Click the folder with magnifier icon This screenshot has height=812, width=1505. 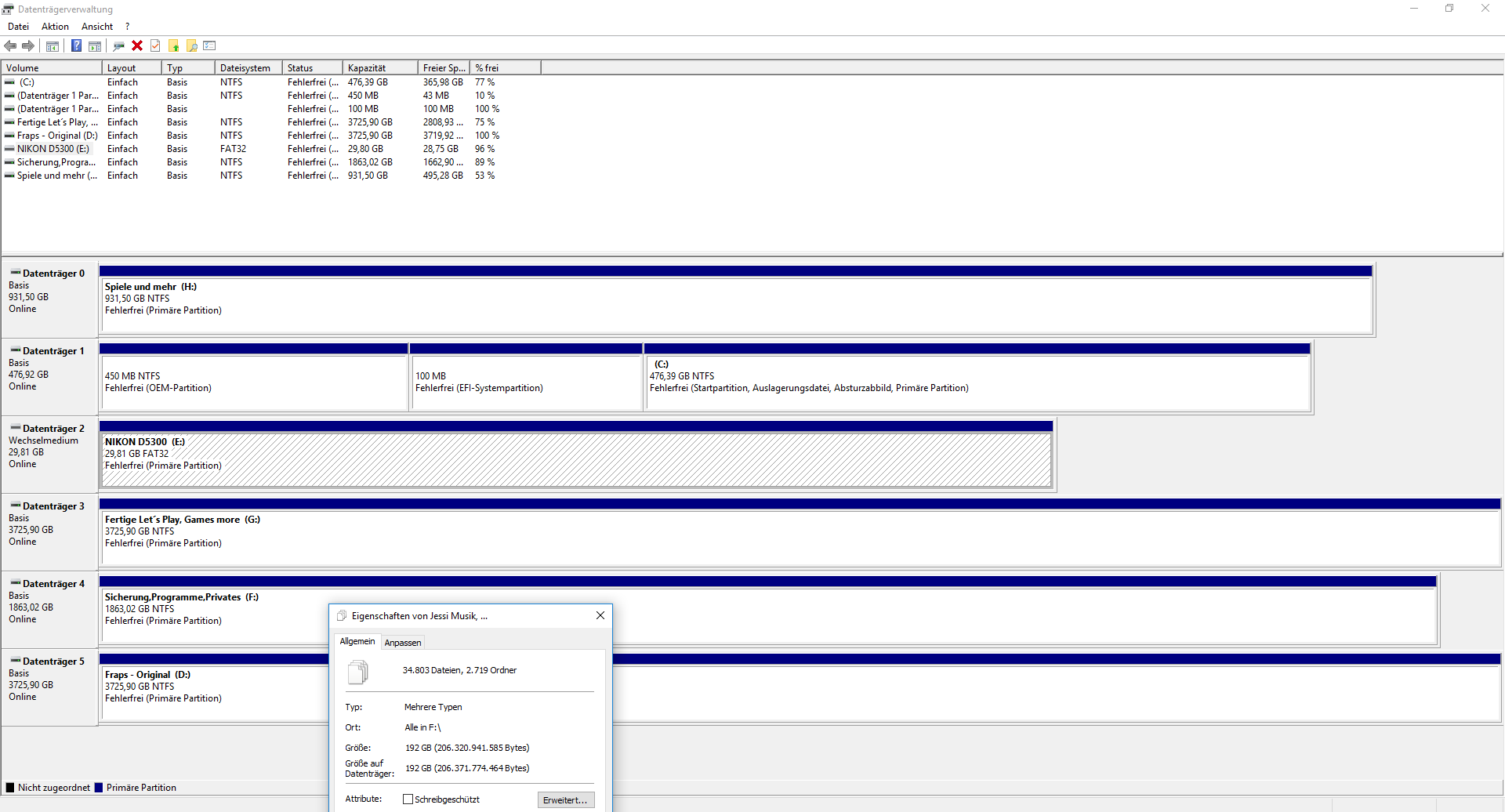(x=192, y=45)
